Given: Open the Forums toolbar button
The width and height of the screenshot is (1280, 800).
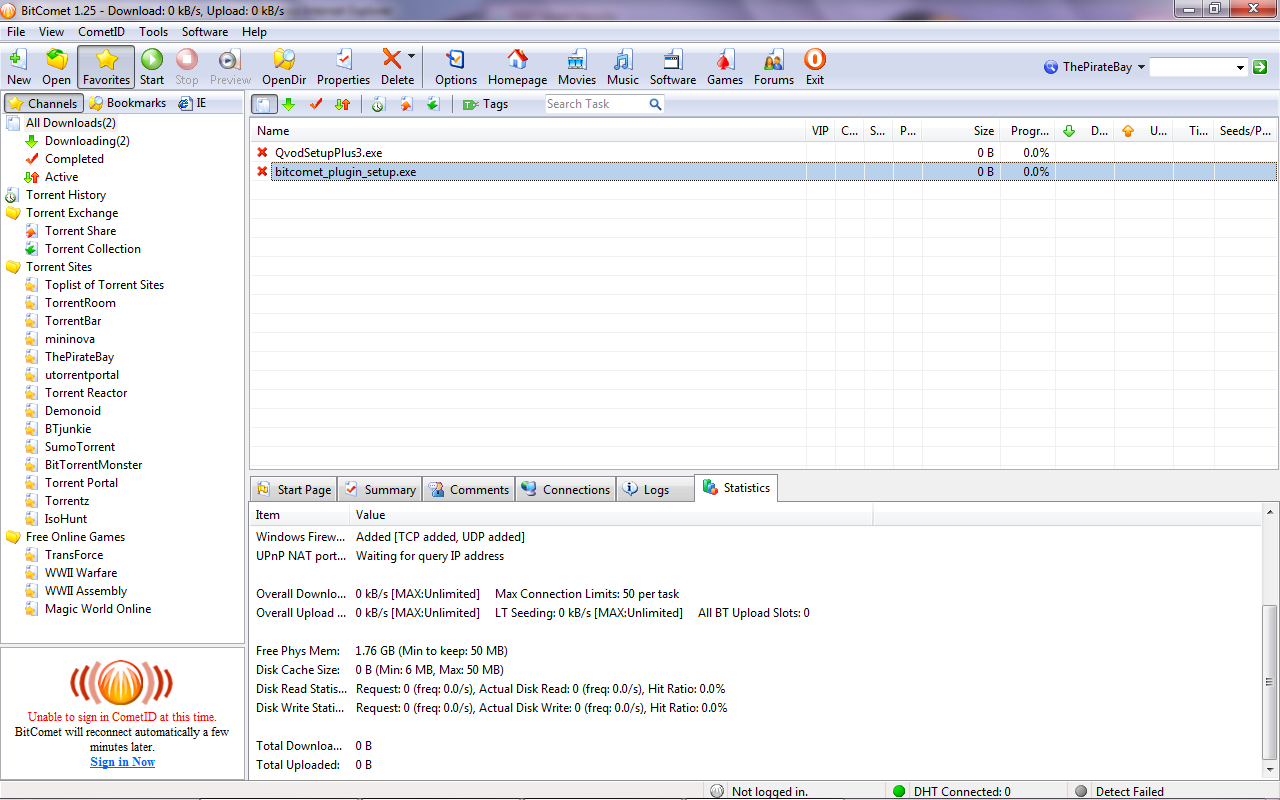Looking at the screenshot, I should pos(774,67).
